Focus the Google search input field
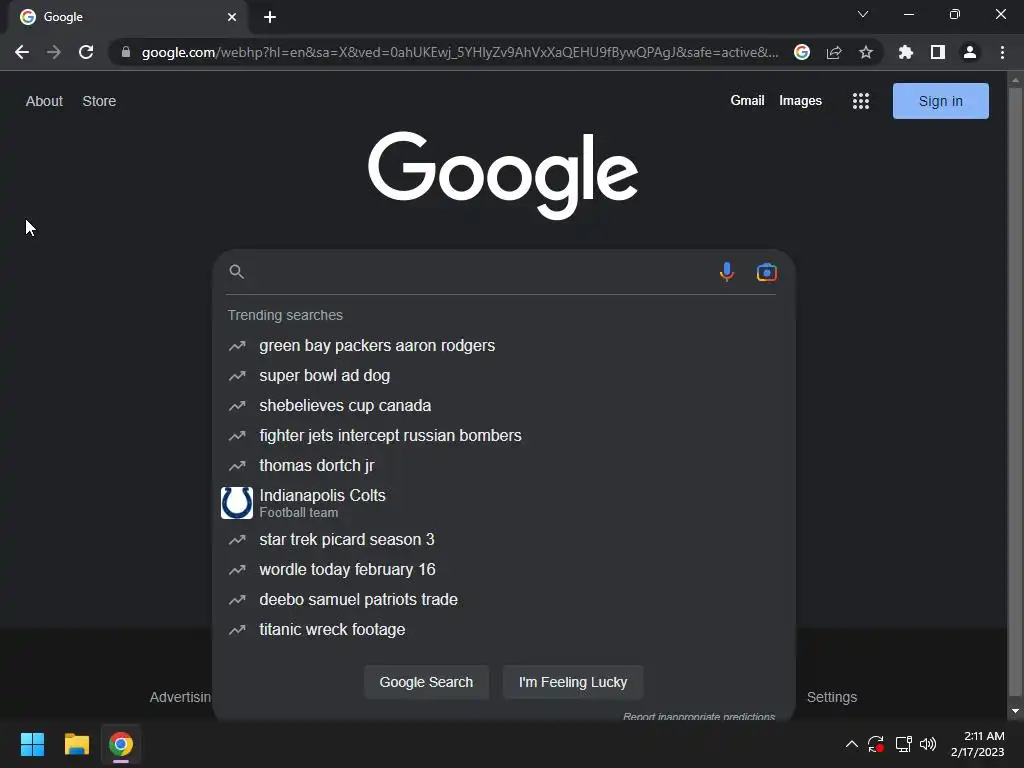1024x768 pixels. click(480, 272)
